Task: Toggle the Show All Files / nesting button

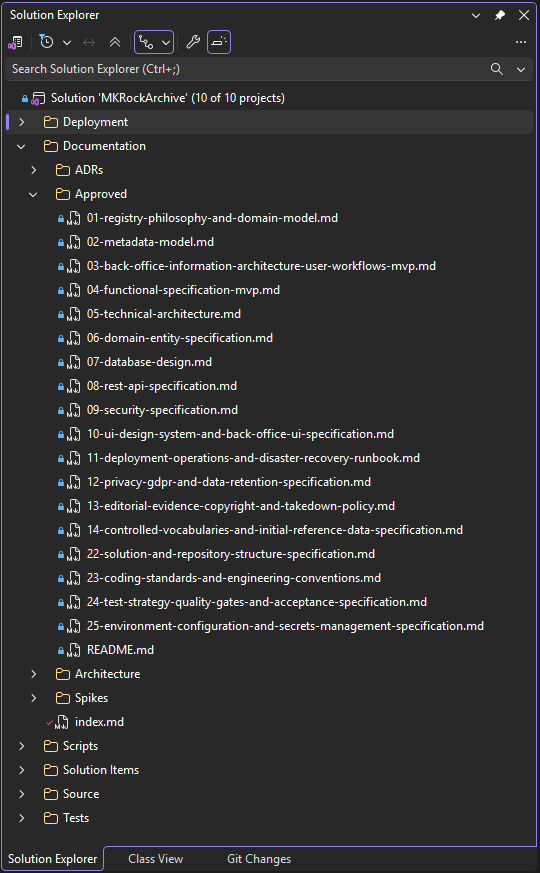Action: point(146,42)
